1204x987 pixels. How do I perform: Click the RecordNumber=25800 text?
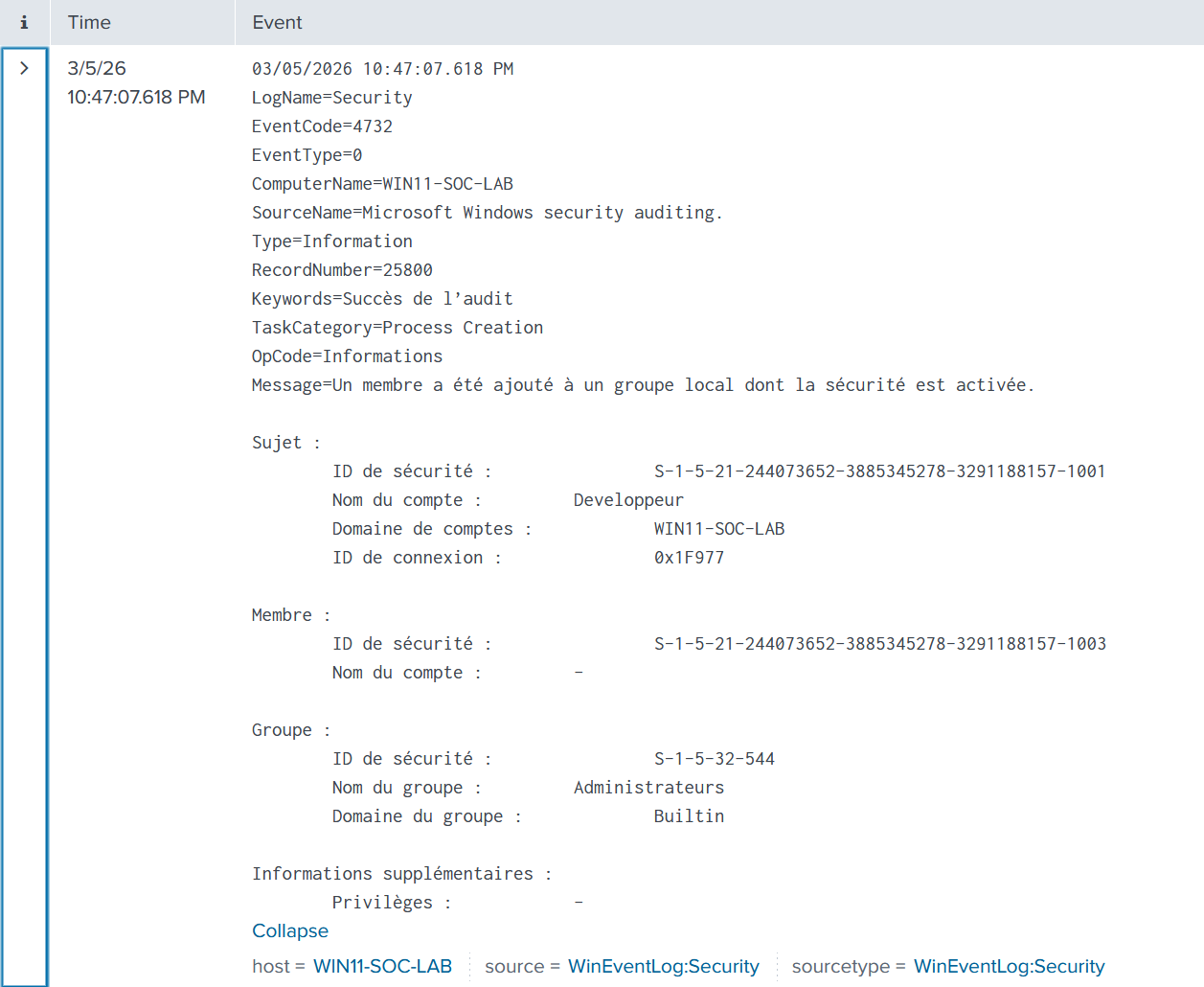[342, 270]
